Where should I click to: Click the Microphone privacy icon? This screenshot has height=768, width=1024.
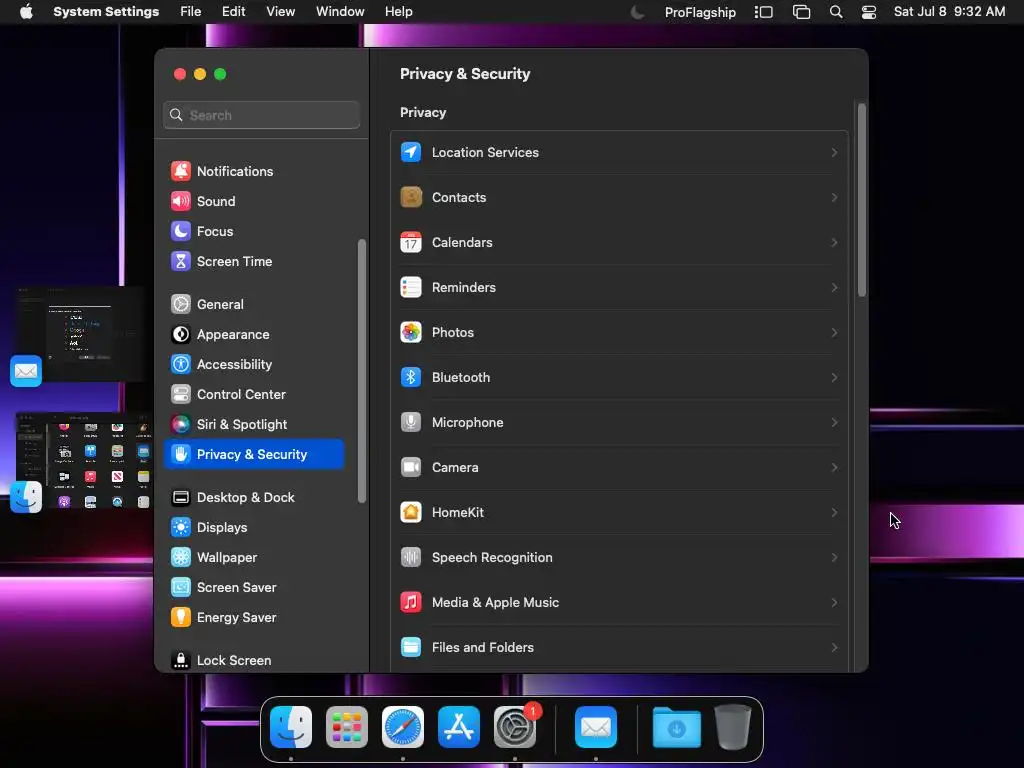coord(411,423)
